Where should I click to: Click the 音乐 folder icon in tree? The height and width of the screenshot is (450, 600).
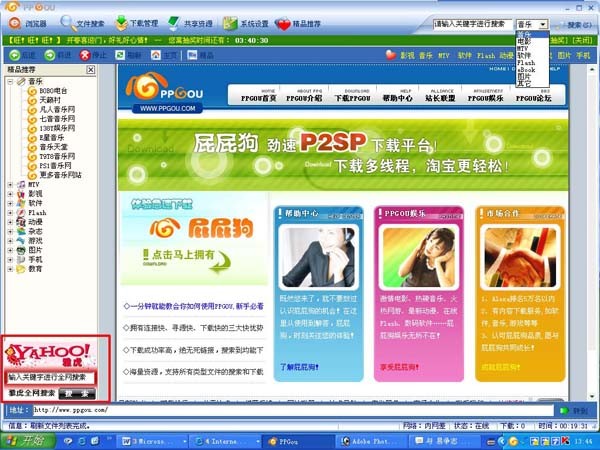click(21, 82)
